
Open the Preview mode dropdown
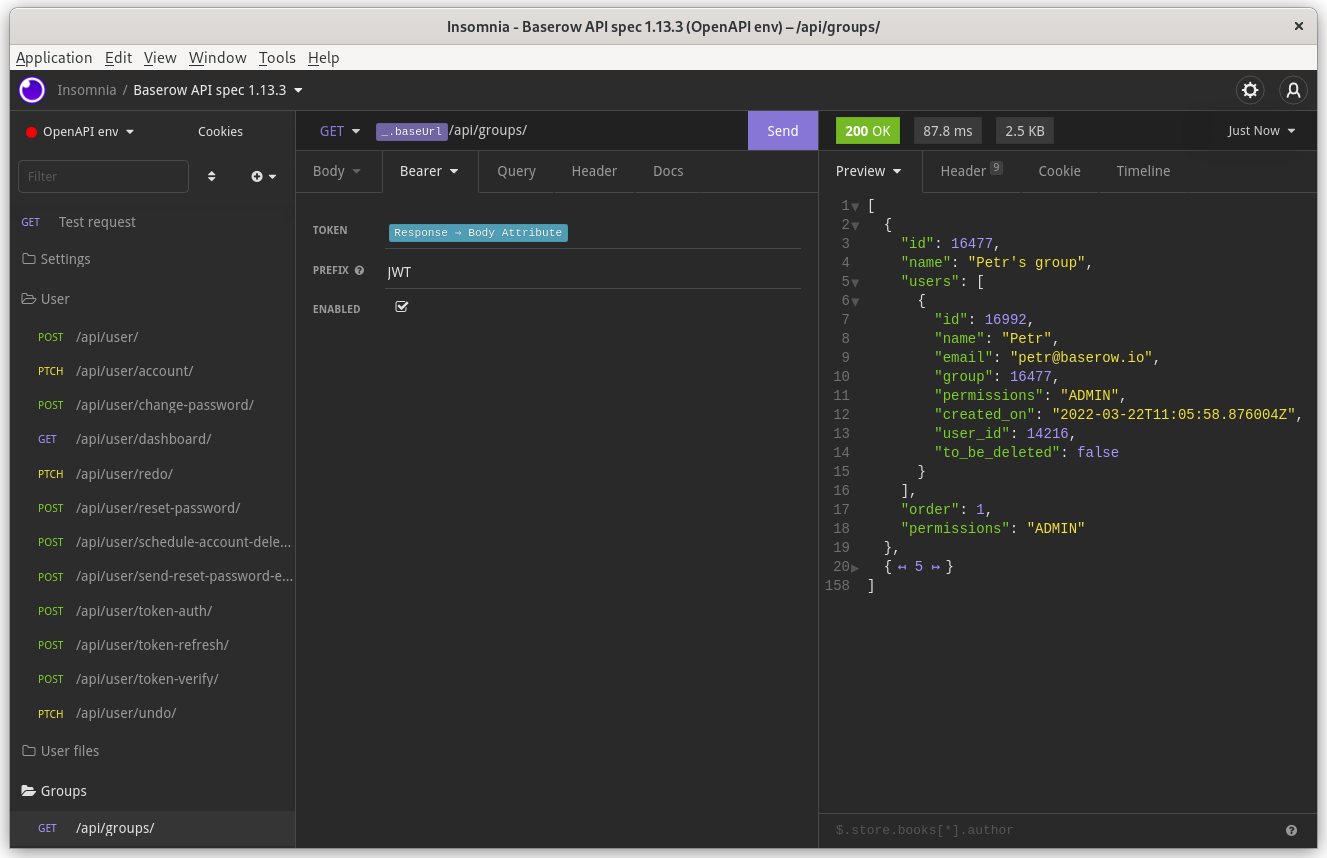click(x=869, y=171)
